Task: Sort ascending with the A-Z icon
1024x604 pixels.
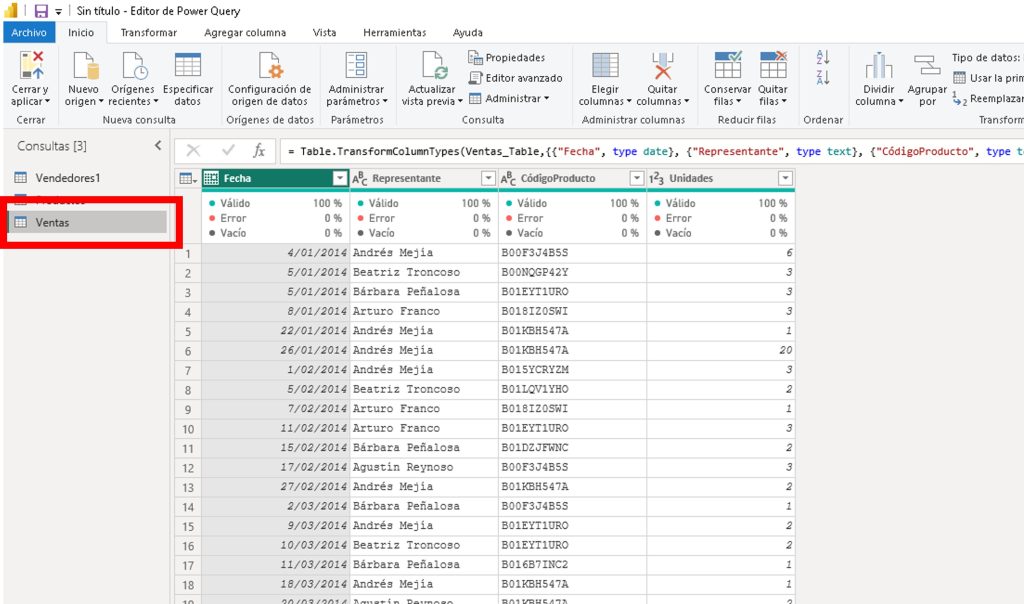Action: click(x=823, y=58)
